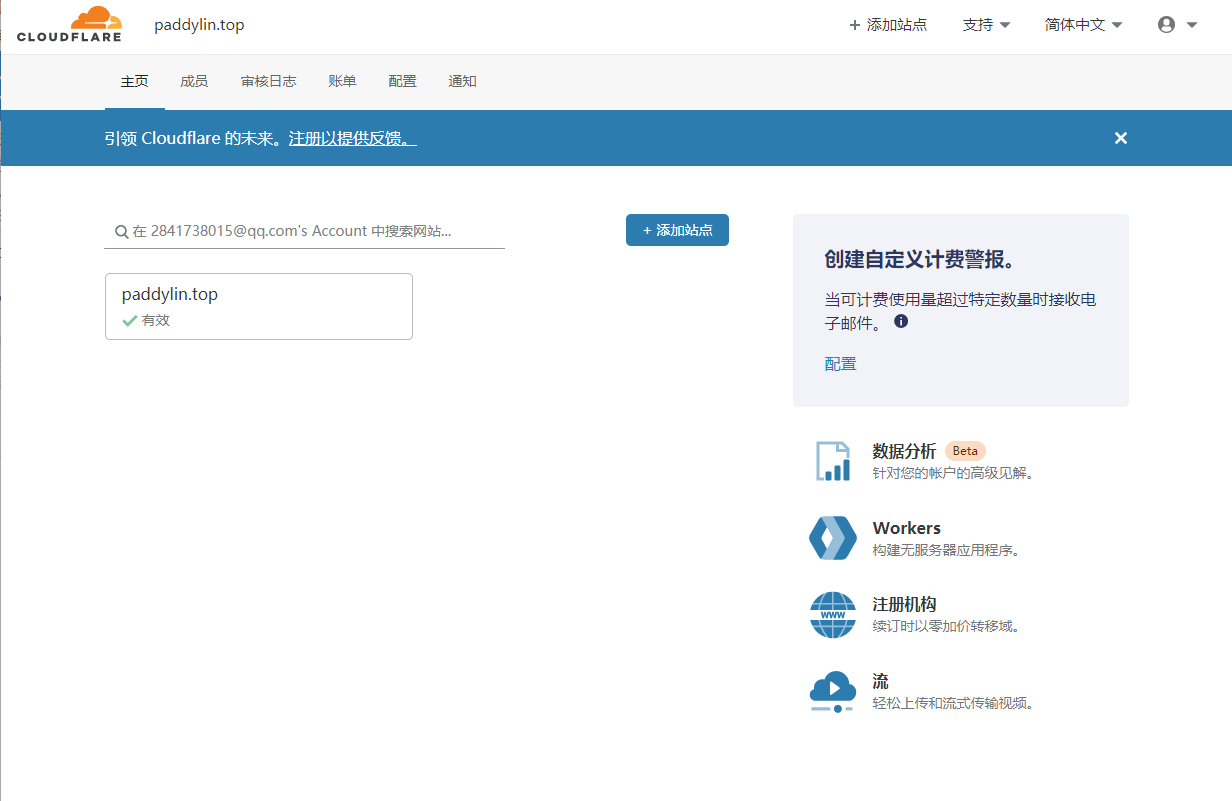Open the 通知 tab
The height and width of the screenshot is (801, 1232).
click(x=463, y=81)
